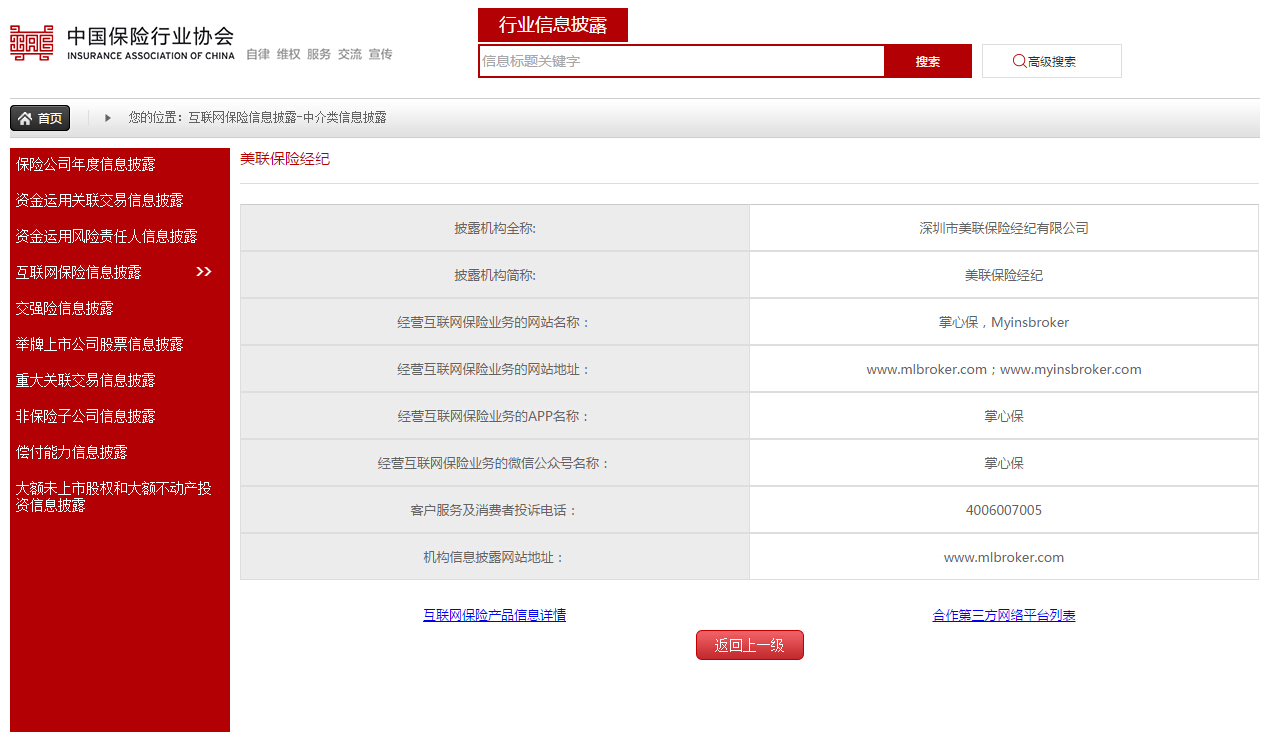This screenshot has height=733, width=1267.
Task: Open 非保险子公司信息披露 in sidebar
Action: coord(86,416)
